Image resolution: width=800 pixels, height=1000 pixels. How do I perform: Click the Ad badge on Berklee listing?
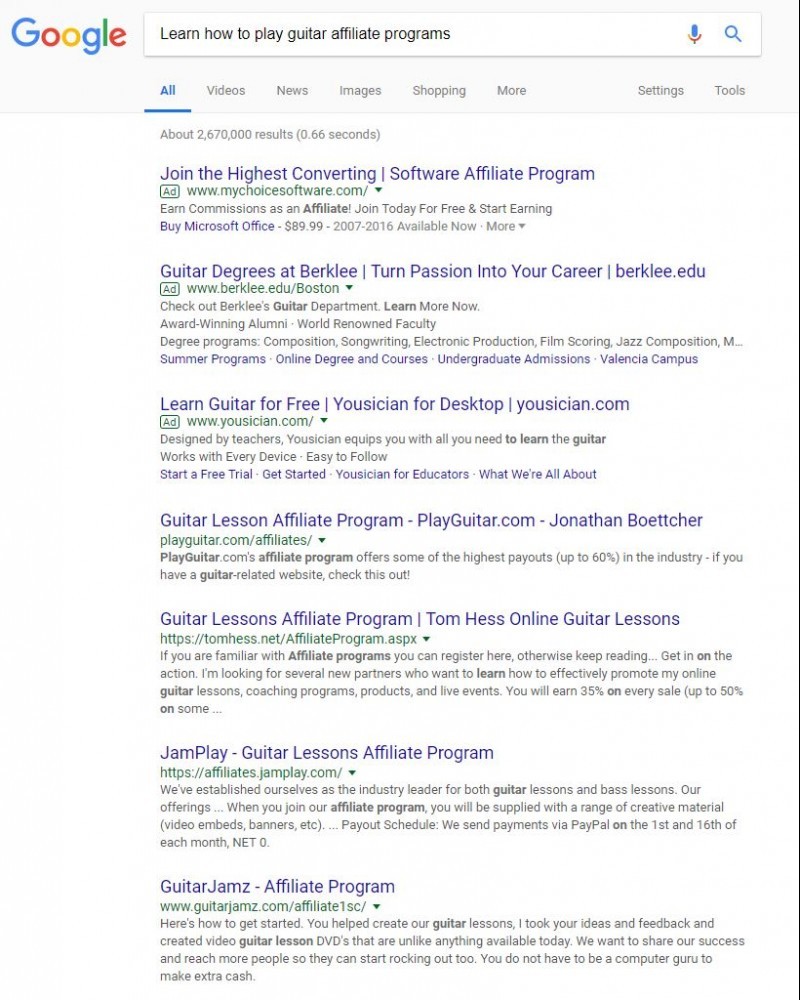point(170,288)
